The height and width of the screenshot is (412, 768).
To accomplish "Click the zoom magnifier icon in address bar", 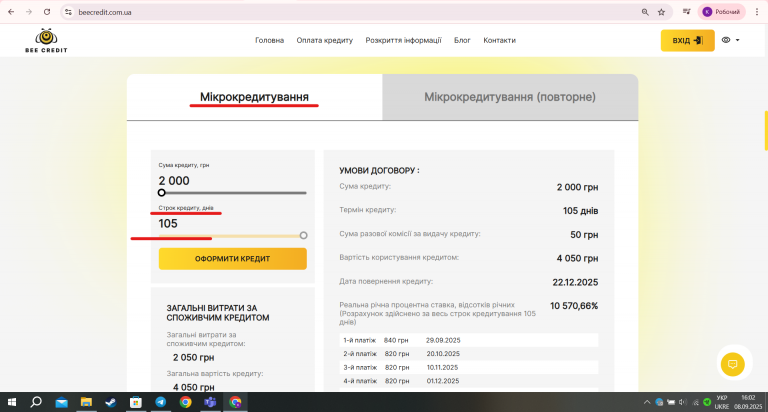I will tap(645, 12).
